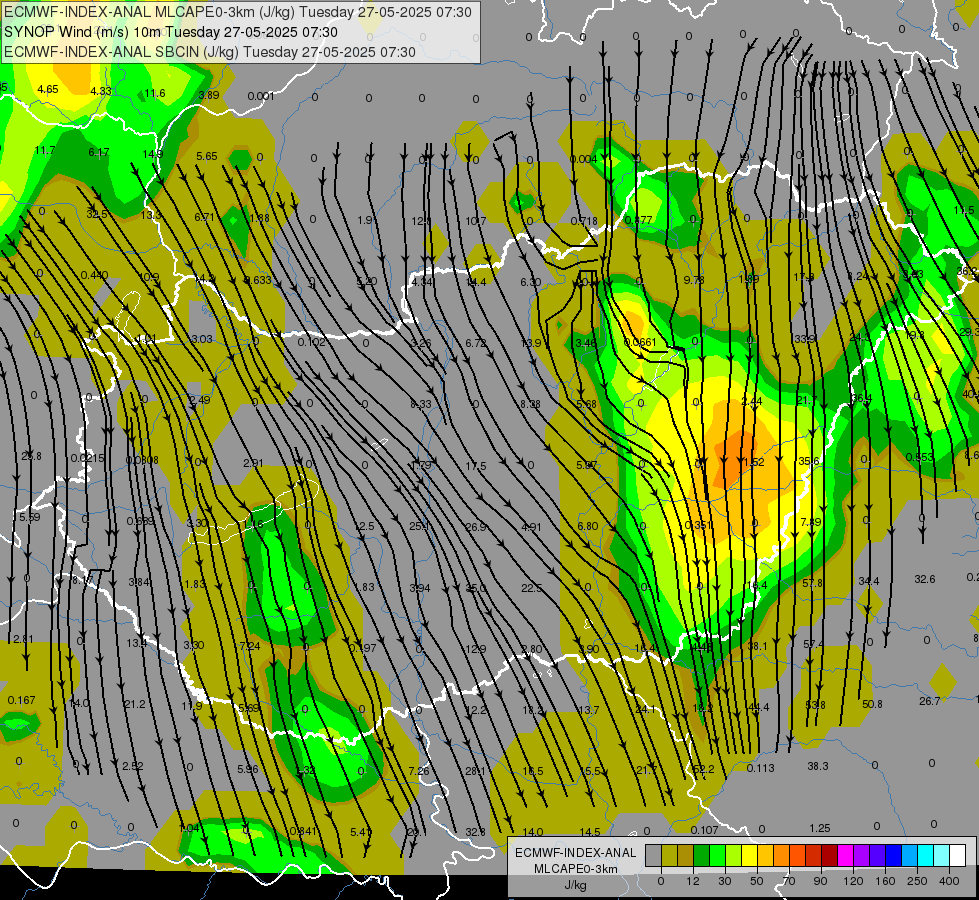Click the 250 tick label on the legend

(x=917, y=881)
